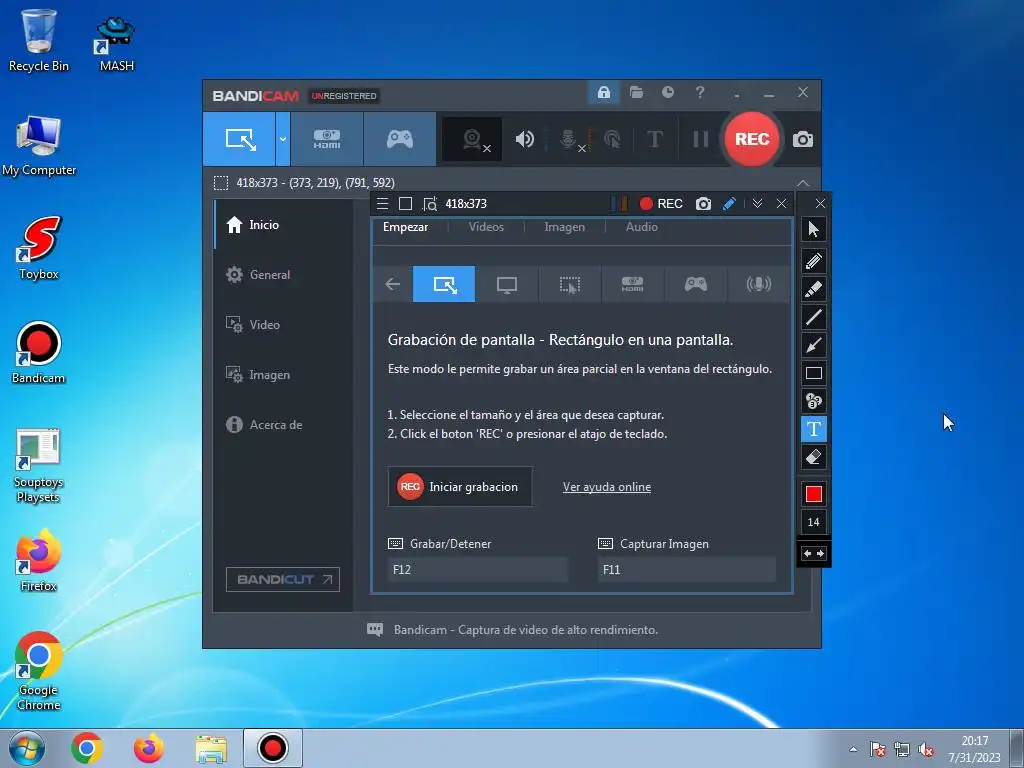
Task: Switch to game recording mode in top toolbar
Action: point(400,139)
